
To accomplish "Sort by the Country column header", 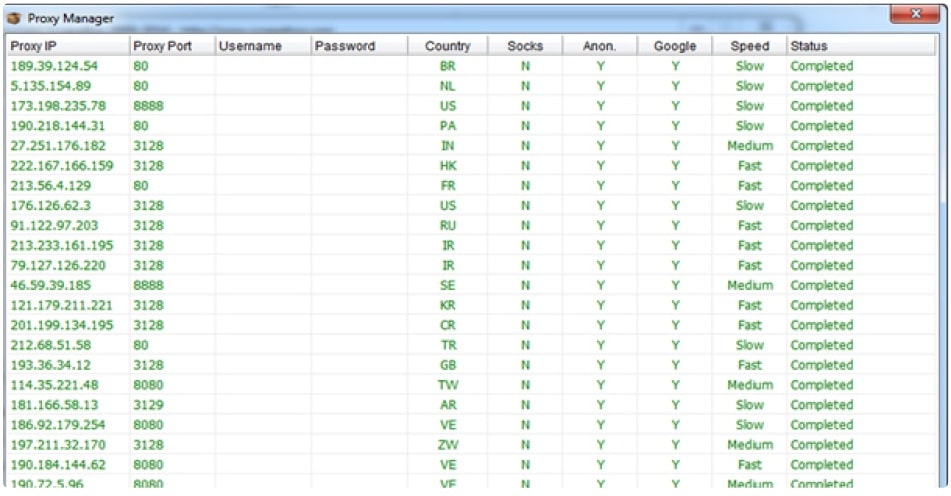I will pos(448,45).
